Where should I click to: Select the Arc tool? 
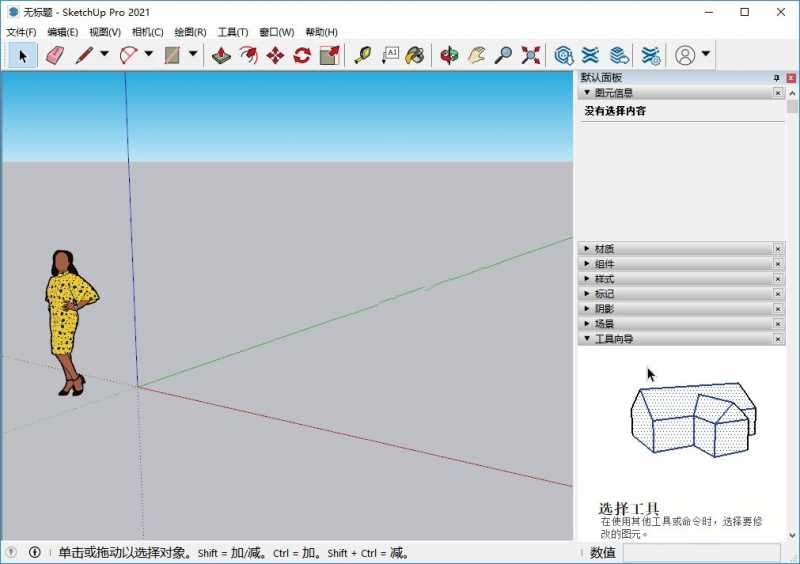point(128,55)
